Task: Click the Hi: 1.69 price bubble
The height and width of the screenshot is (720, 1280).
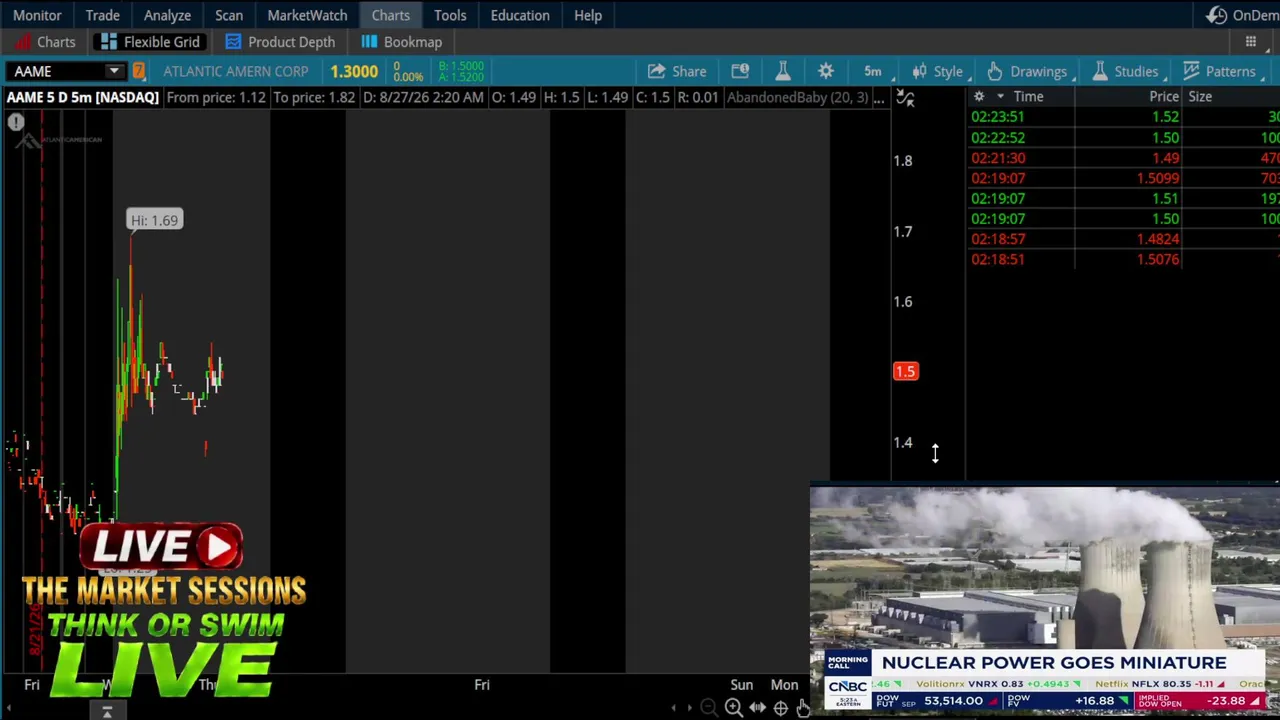Action: (x=155, y=220)
